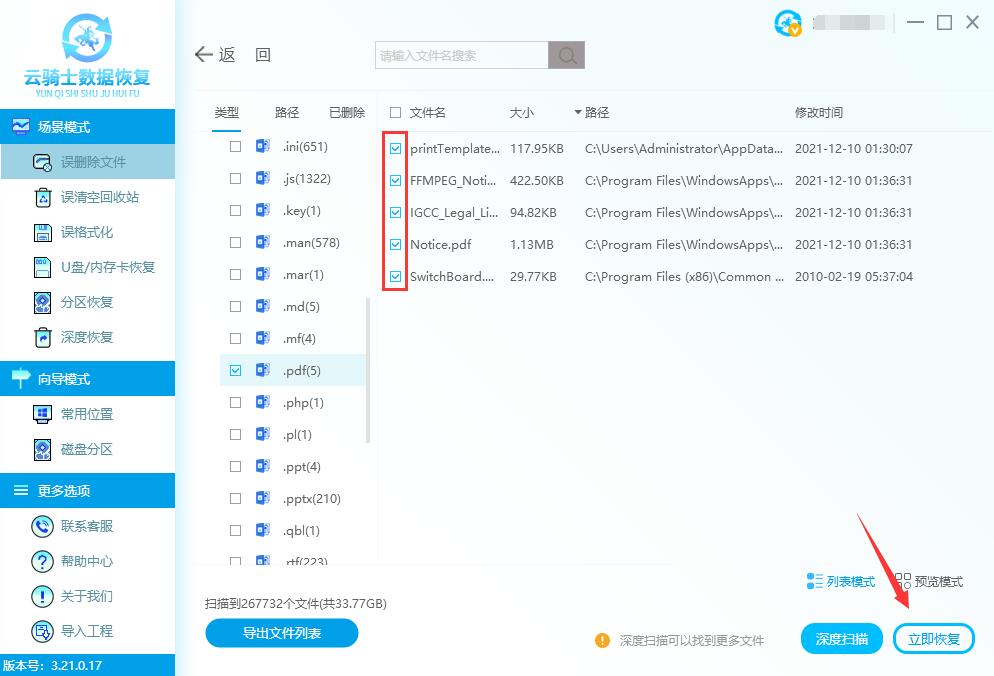This screenshot has height=676, width=994.
Task: Toggle the select-all 文件名 checkbox
Action: point(396,112)
